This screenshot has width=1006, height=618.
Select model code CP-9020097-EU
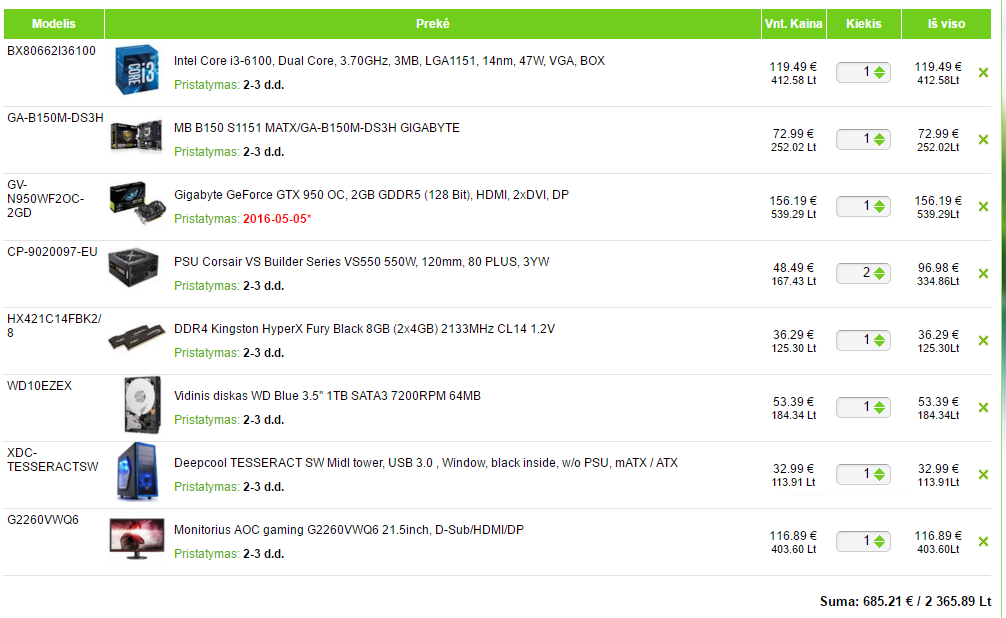[53, 252]
